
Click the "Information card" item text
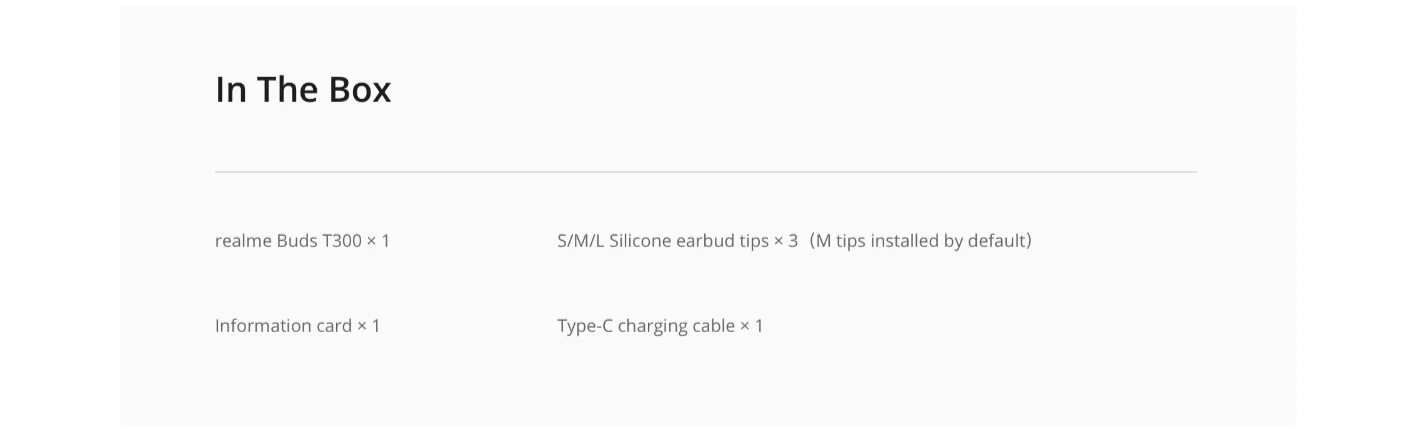(283, 326)
